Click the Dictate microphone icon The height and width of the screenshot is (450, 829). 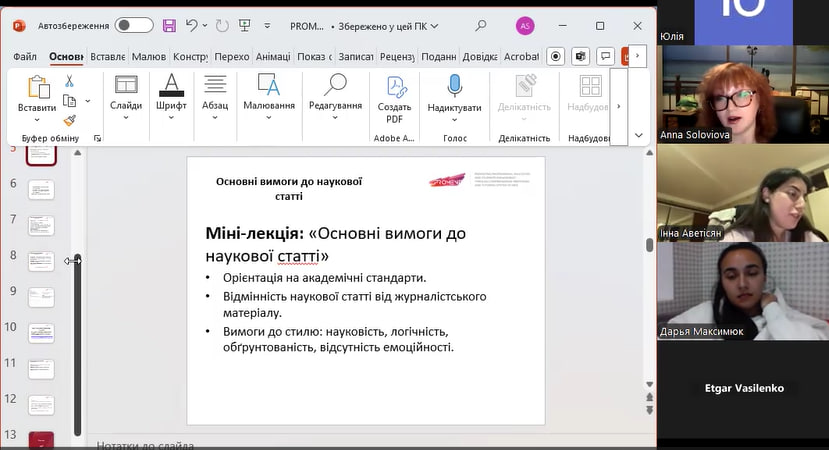pos(454,86)
